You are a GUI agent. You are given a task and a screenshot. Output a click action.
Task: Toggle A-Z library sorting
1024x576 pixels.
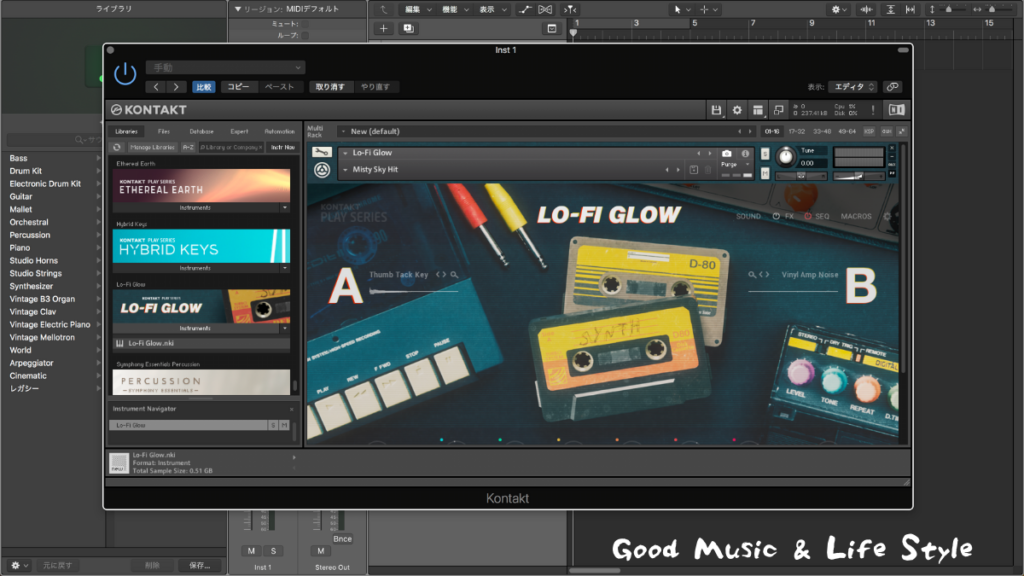(x=188, y=148)
